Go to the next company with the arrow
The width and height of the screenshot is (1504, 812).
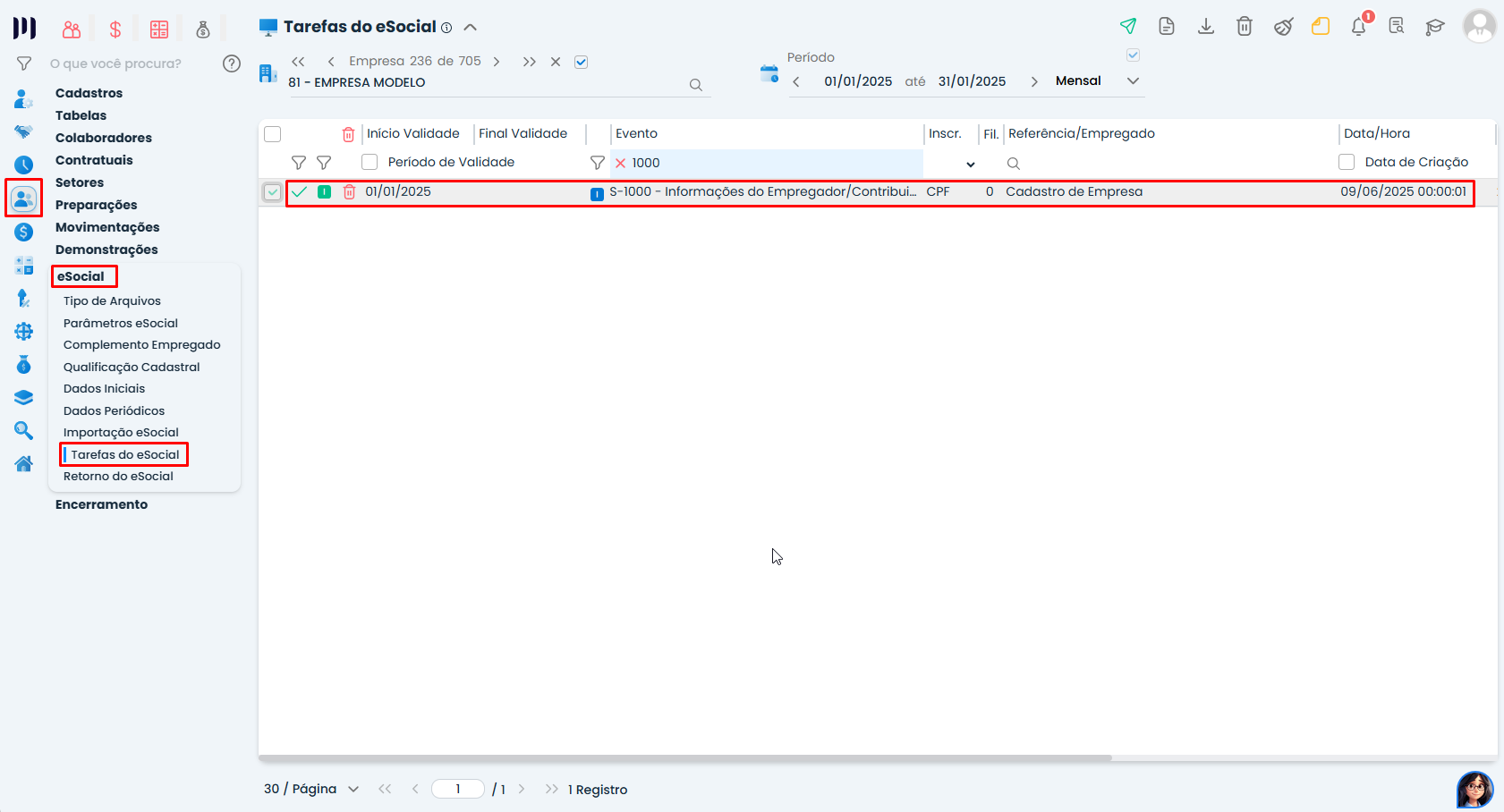point(497,61)
